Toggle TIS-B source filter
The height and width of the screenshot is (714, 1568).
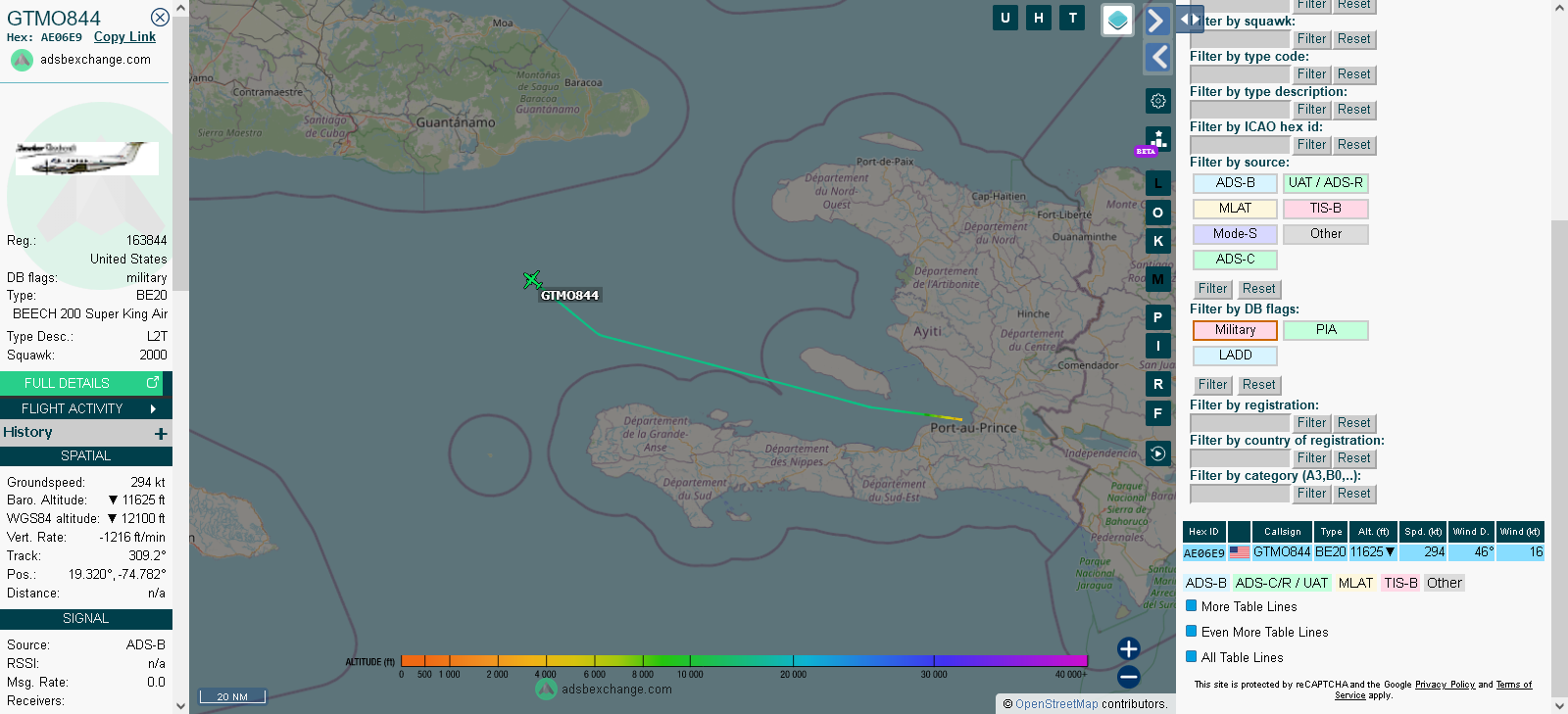point(1325,209)
